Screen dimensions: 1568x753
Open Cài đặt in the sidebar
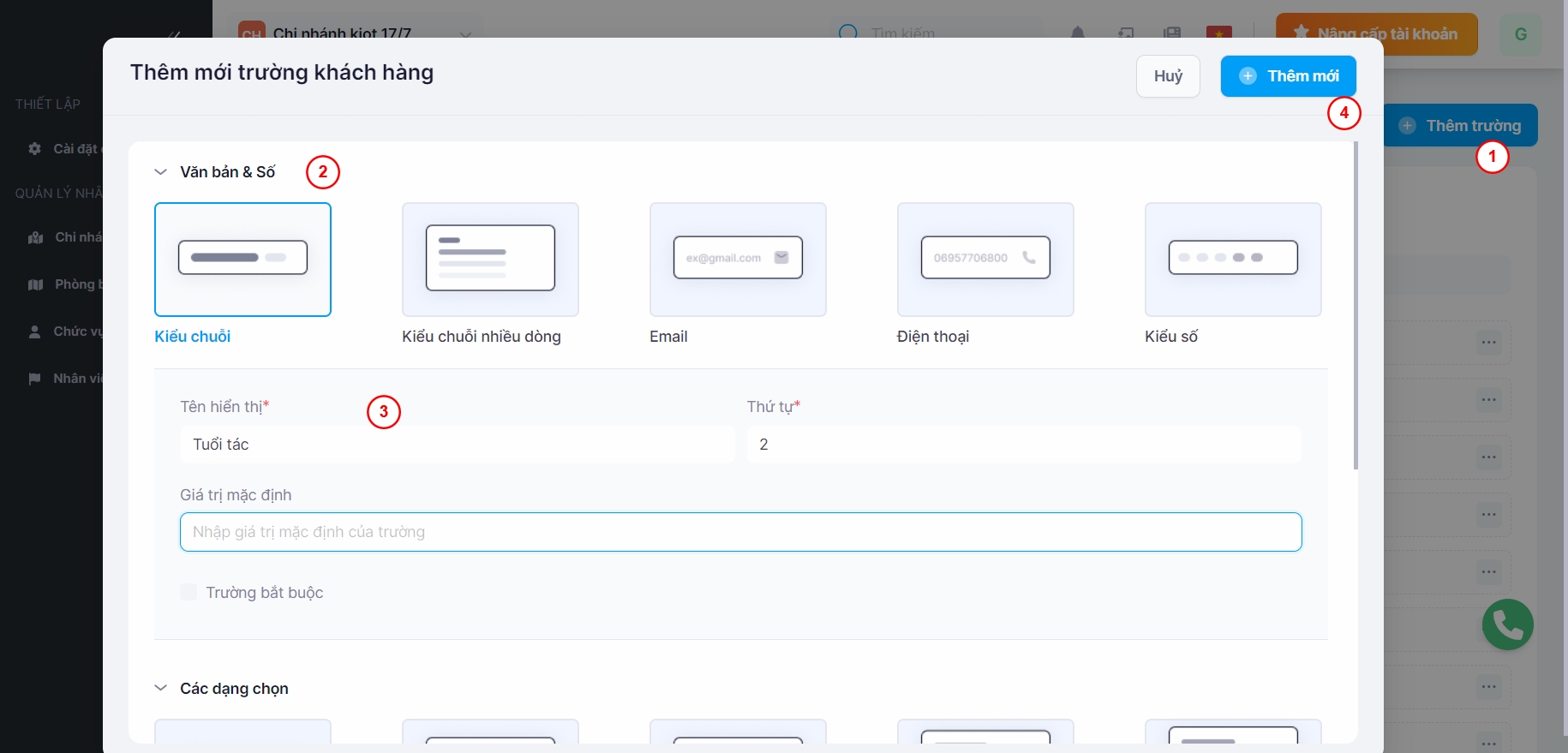point(65,149)
